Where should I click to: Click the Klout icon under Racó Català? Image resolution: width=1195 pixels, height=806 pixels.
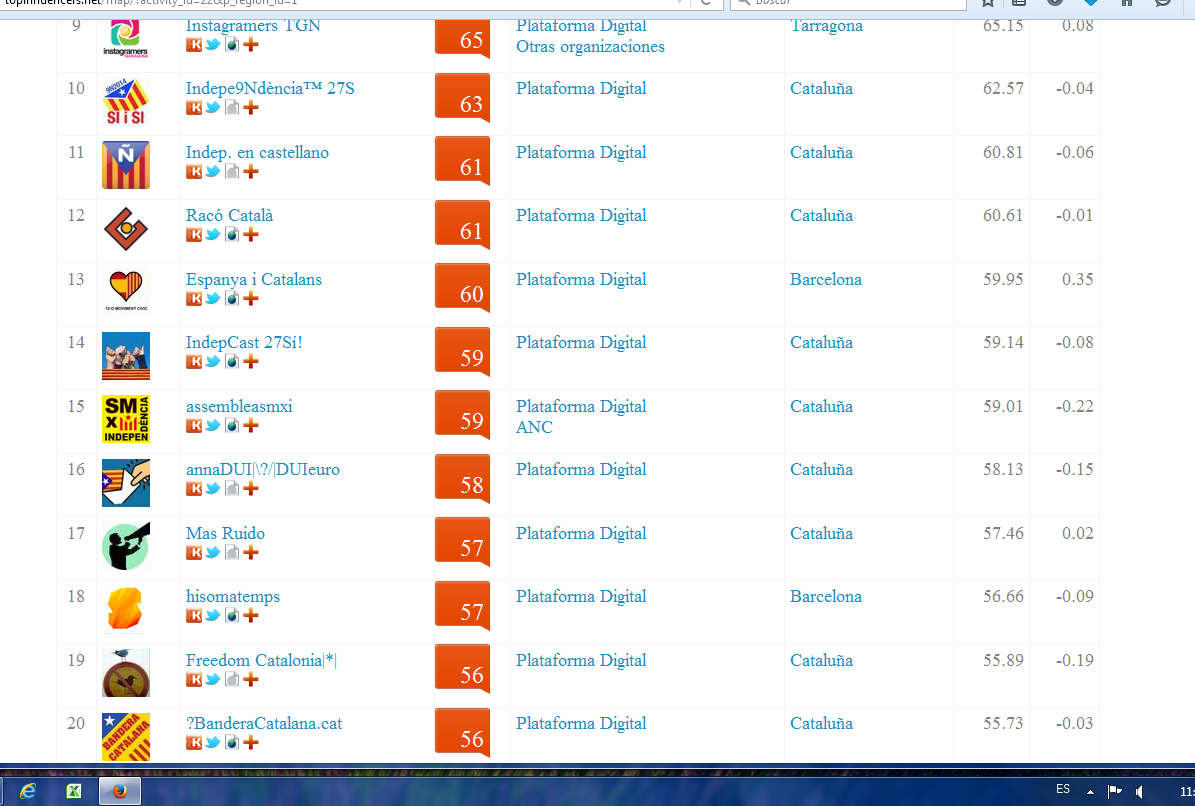pos(194,235)
